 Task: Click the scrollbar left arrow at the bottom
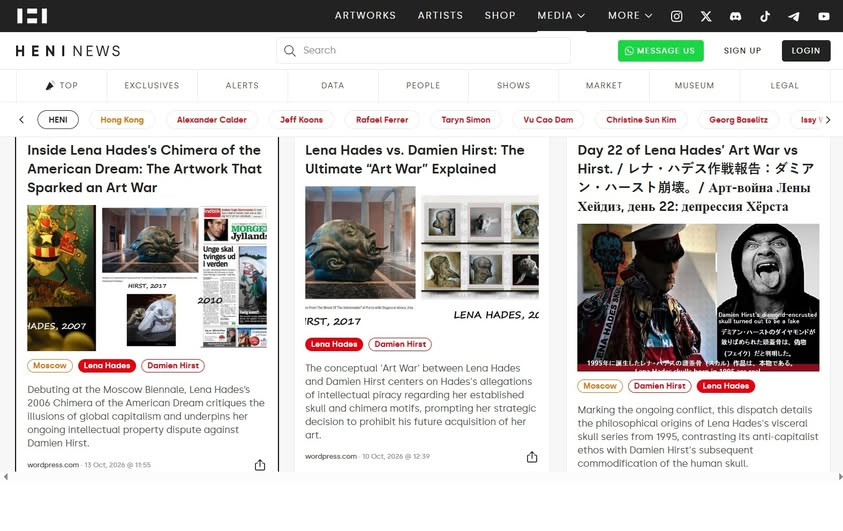pyautogui.click(x=5, y=477)
